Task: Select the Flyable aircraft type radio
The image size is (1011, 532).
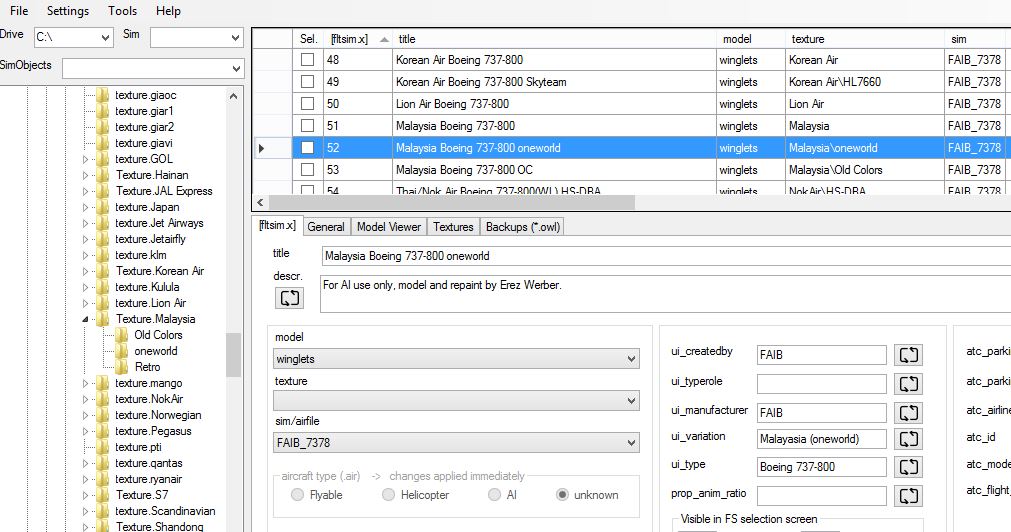Action: (297, 495)
